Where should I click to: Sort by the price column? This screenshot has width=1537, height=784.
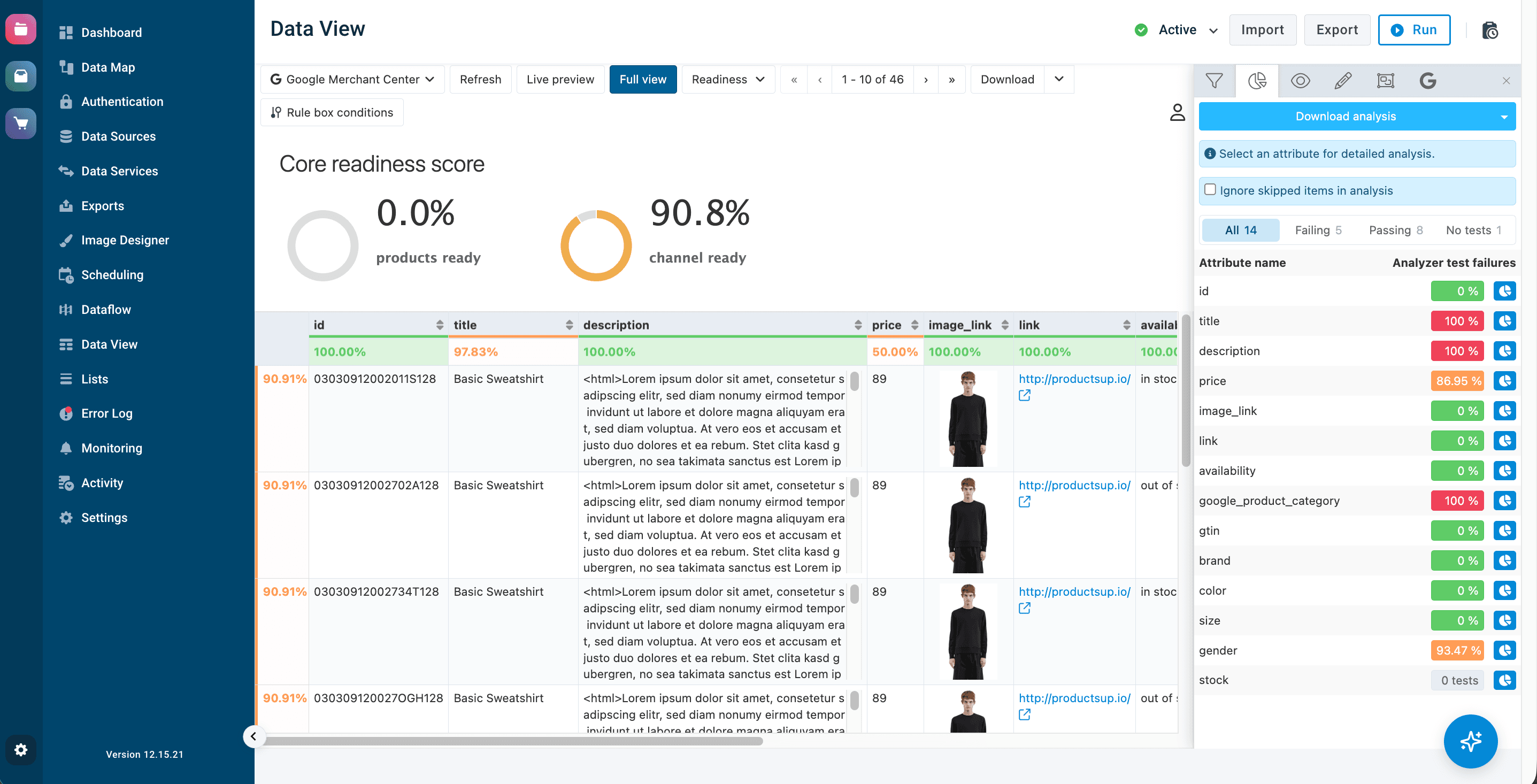(x=914, y=325)
